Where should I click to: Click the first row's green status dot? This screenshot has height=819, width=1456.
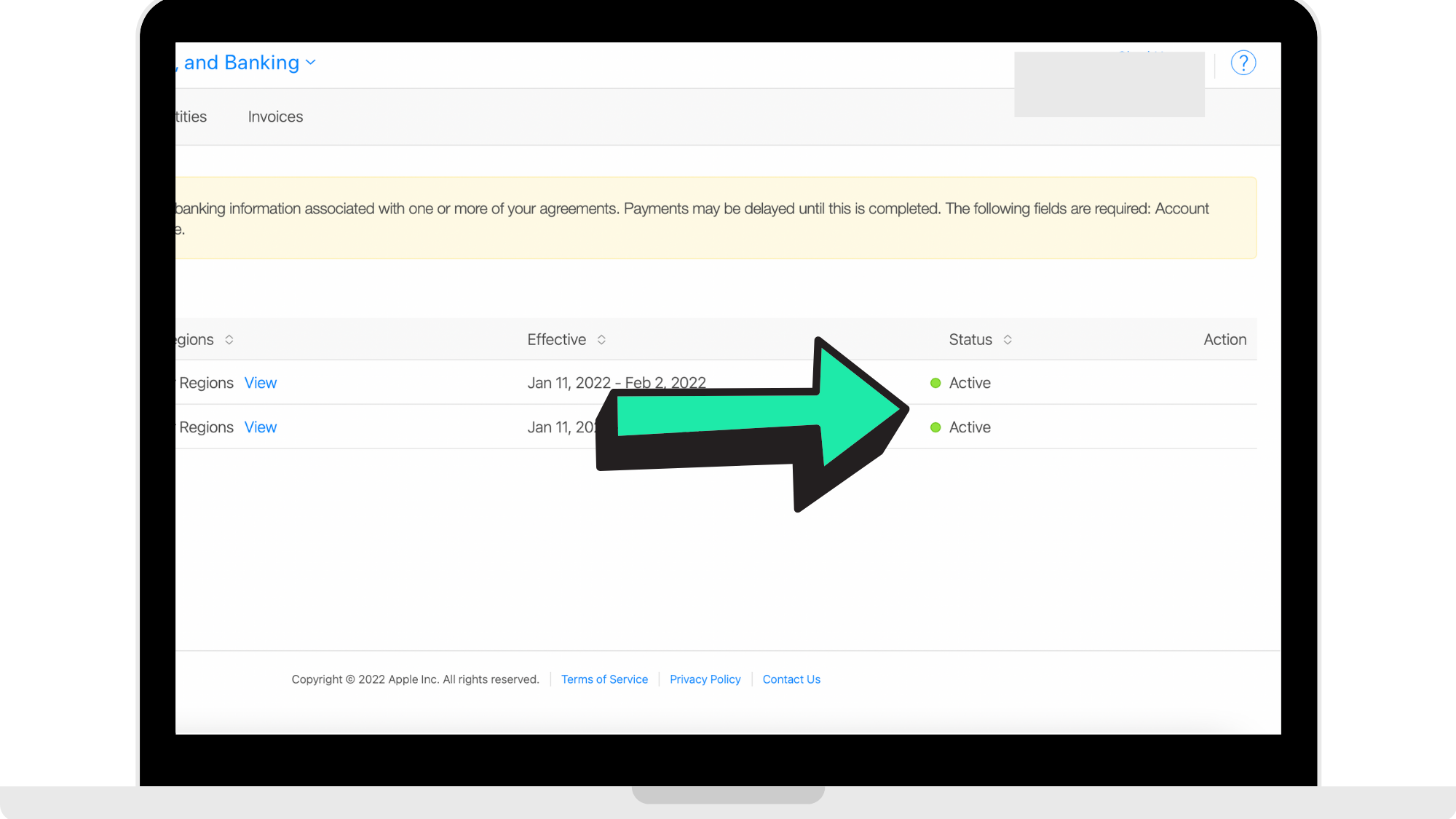click(x=935, y=384)
